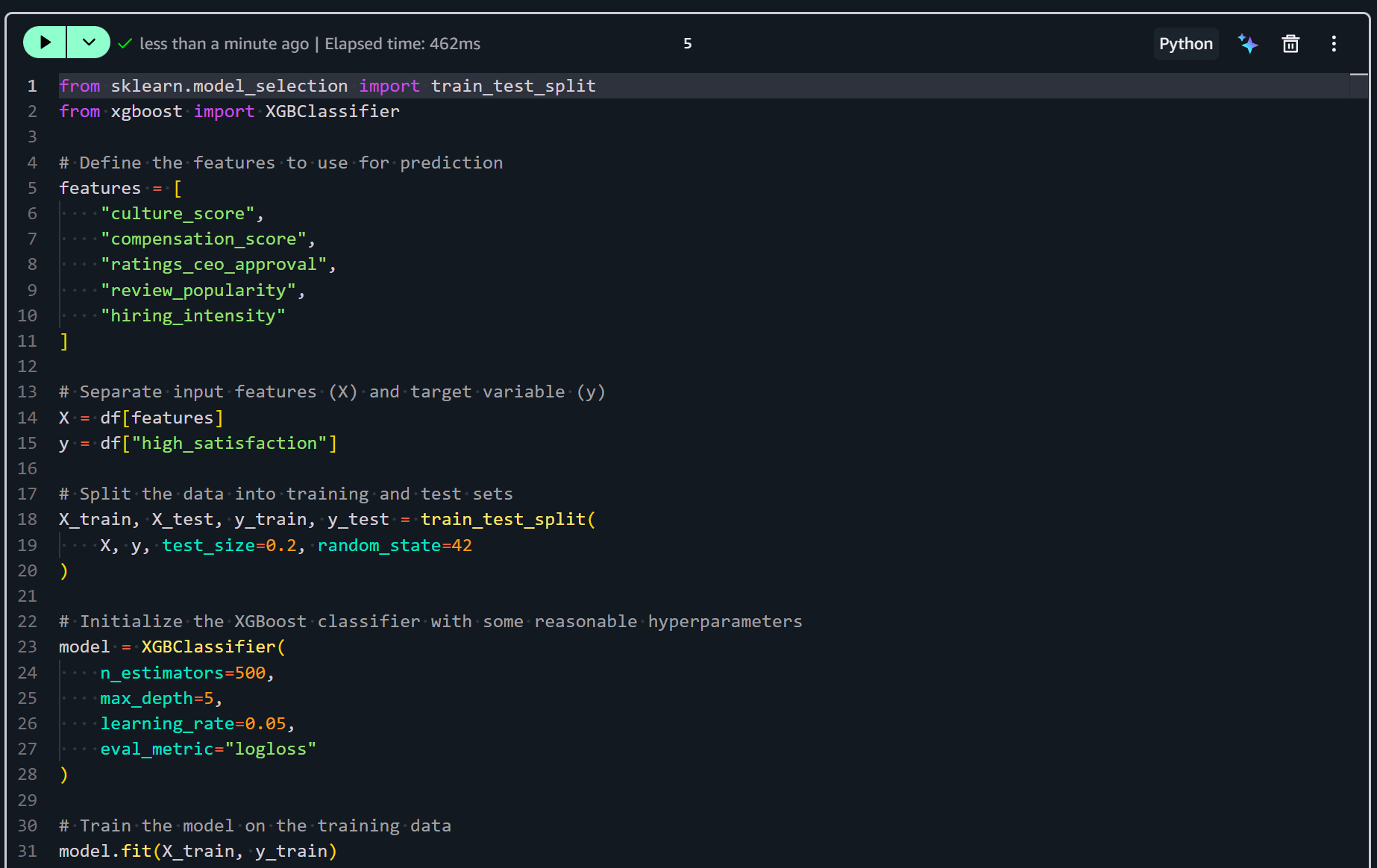Image resolution: width=1377 pixels, height=868 pixels.
Task: Delete the cell using the trash icon
Action: pos(1290,43)
